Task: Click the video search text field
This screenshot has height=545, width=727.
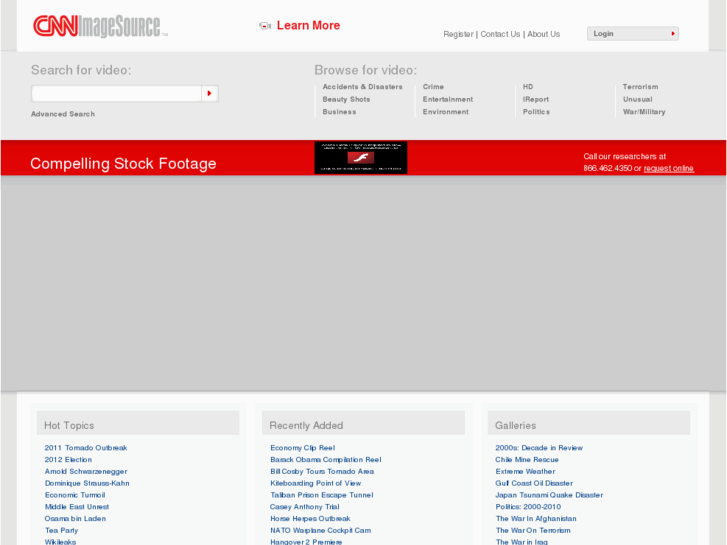Action: click(x=116, y=94)
